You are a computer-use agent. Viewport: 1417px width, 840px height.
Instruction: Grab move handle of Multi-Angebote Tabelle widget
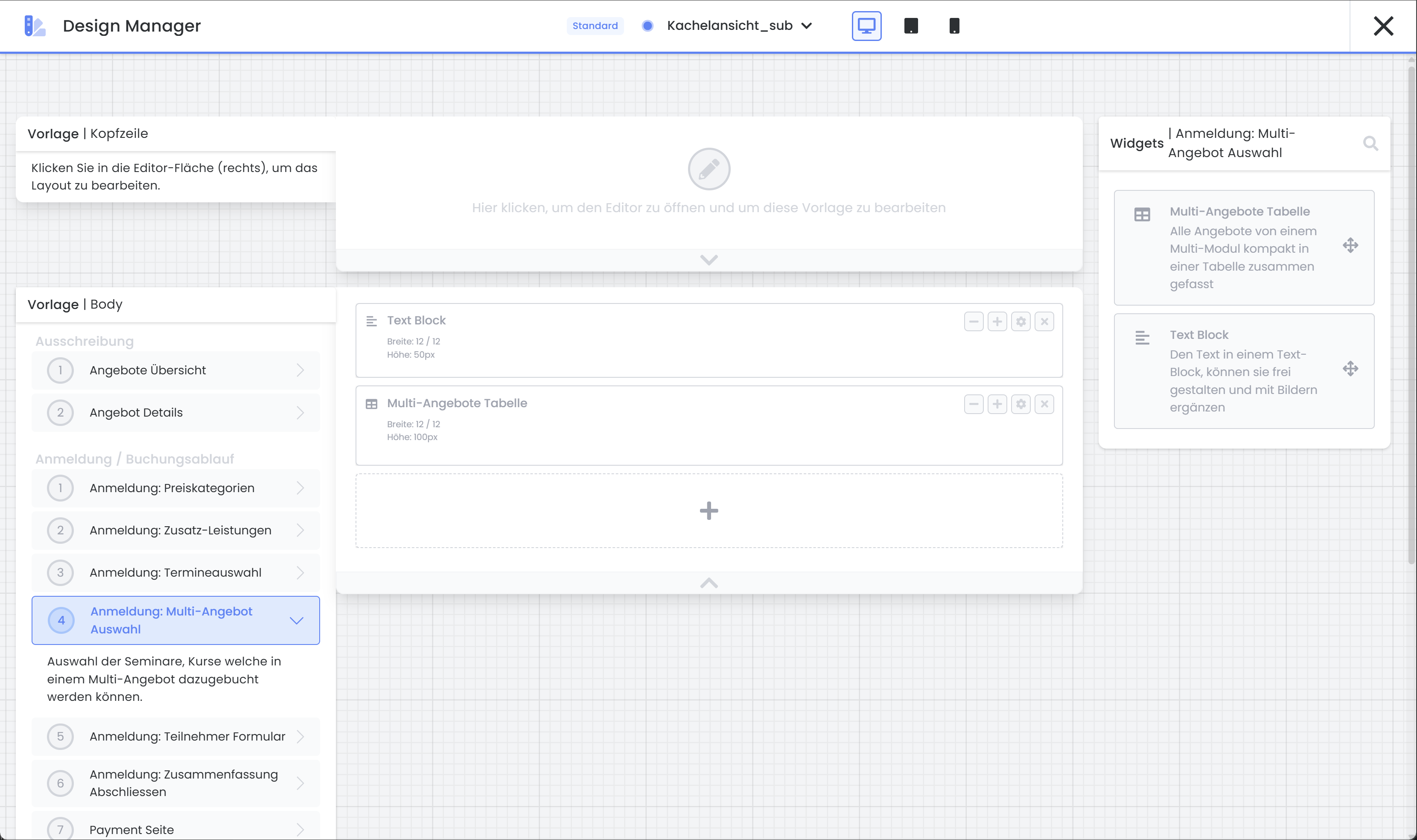pyautogui.click(x=1350, y=246)
